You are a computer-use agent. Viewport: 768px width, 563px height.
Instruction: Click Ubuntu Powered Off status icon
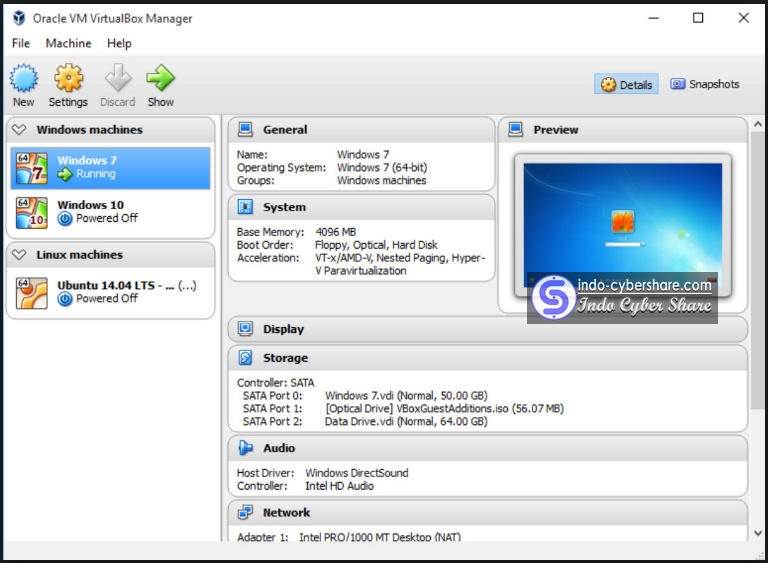65,299
